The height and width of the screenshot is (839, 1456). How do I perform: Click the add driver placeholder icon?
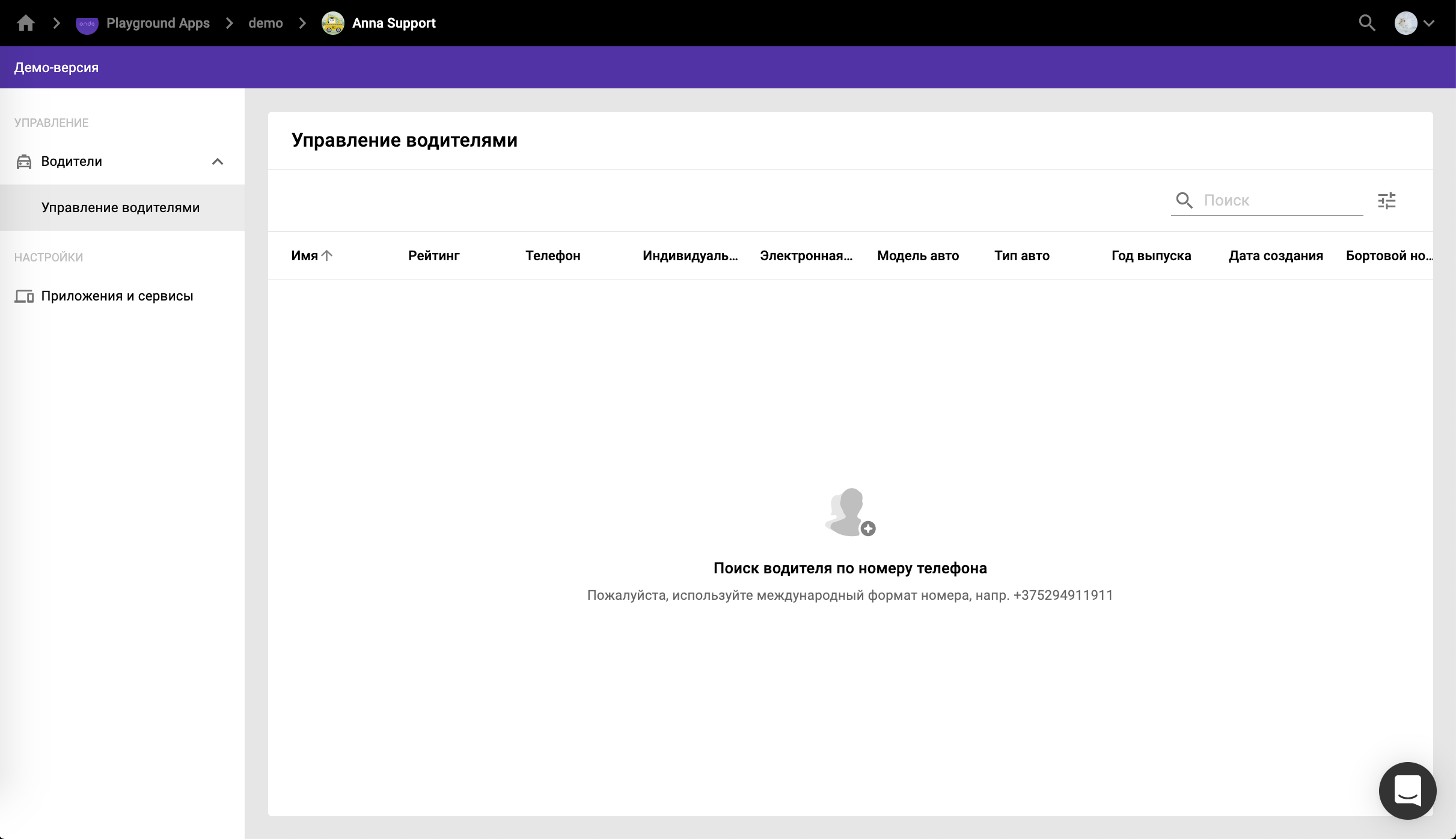point(849,512)
